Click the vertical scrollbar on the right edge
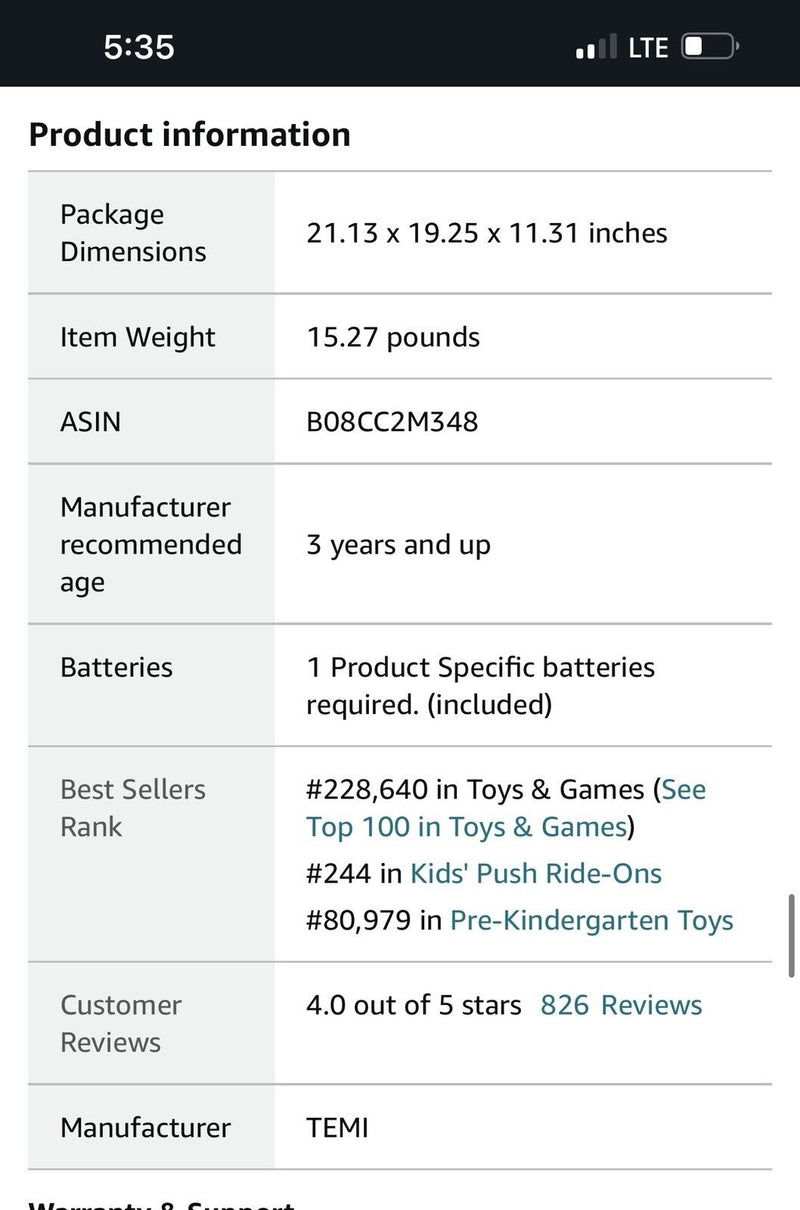800x1210 pixels. [791, 935]
